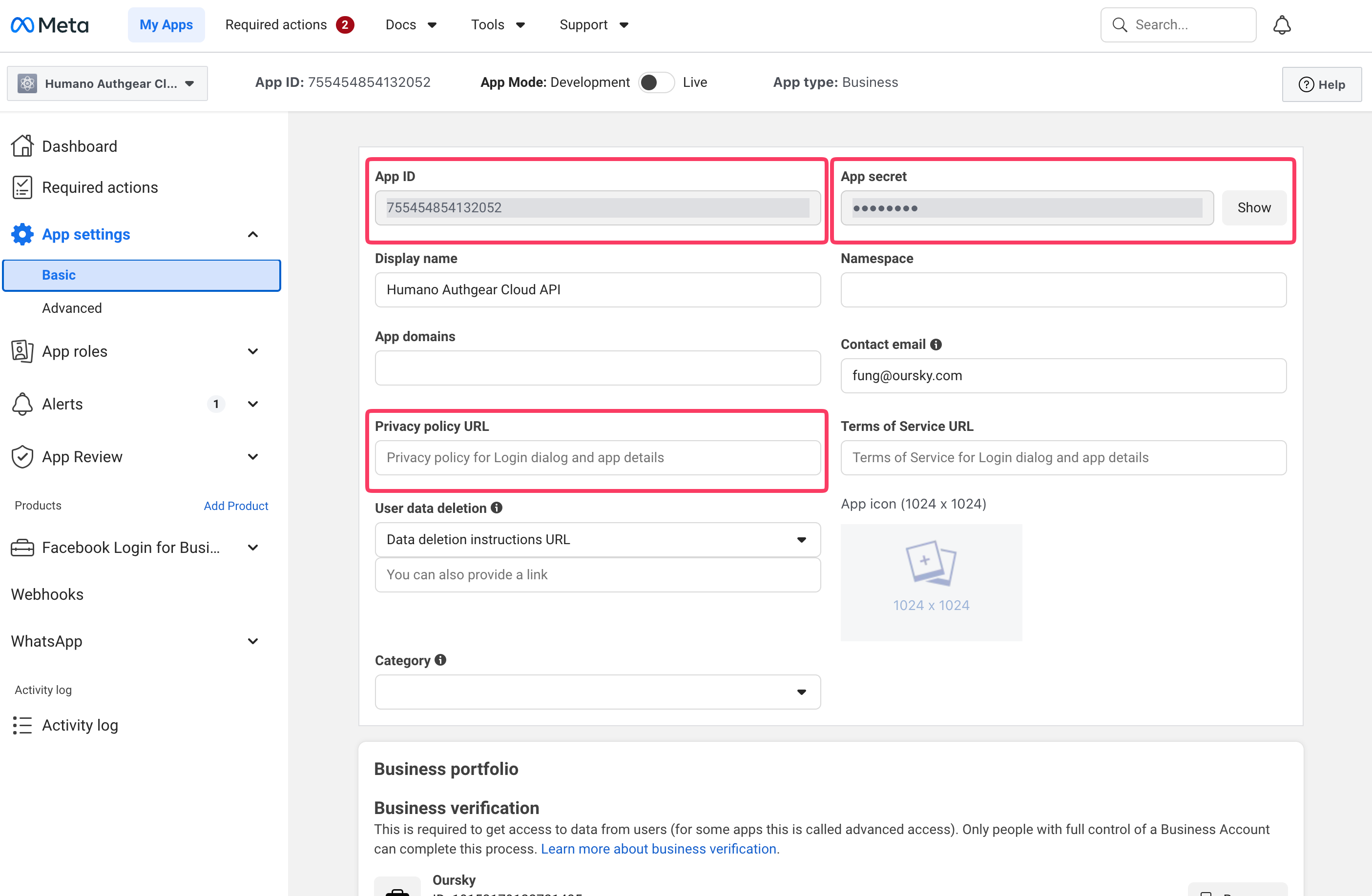This screenshot has width=1372, height=896.
Task: Open the Tools menu
Action: (x=498, y=25)
